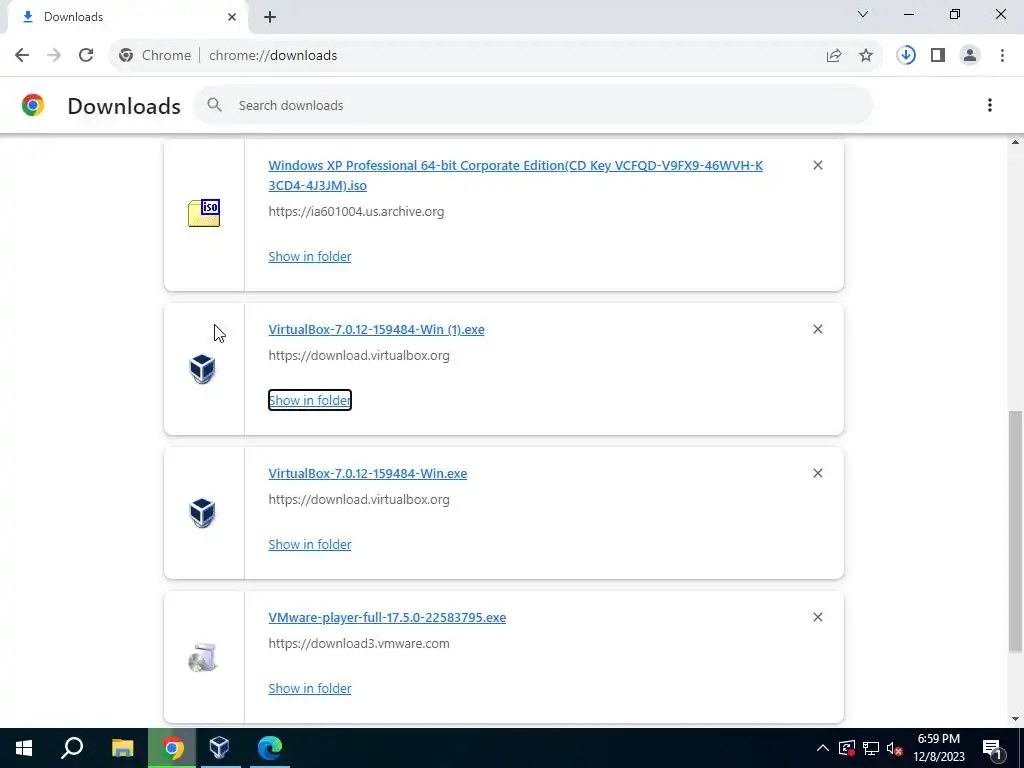Screen dimensions: 1024x768
Task: Toggle the side panel icon
Action: (938, 56)
